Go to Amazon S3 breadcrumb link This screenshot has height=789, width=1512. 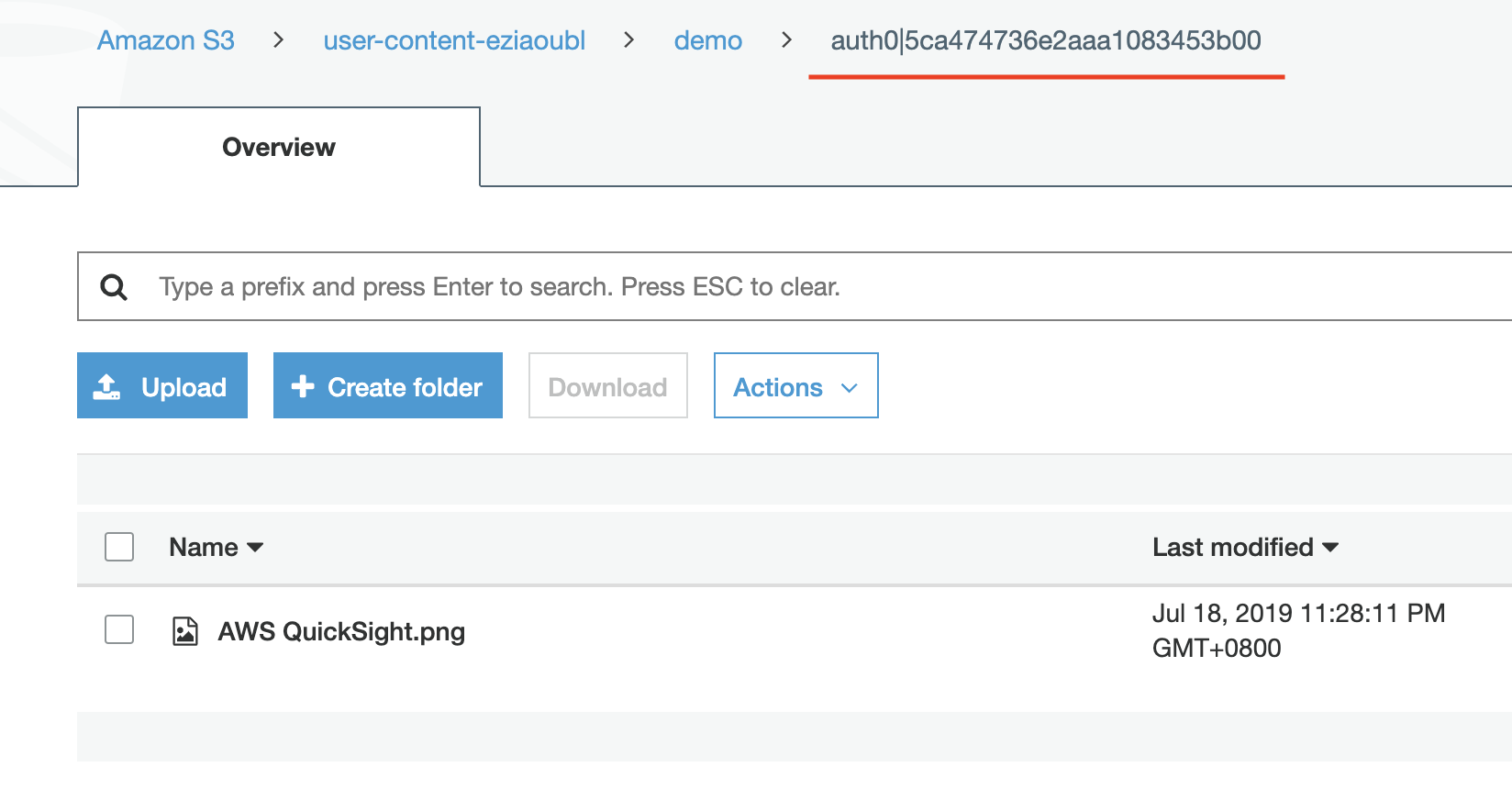click(x=166, y=40)
